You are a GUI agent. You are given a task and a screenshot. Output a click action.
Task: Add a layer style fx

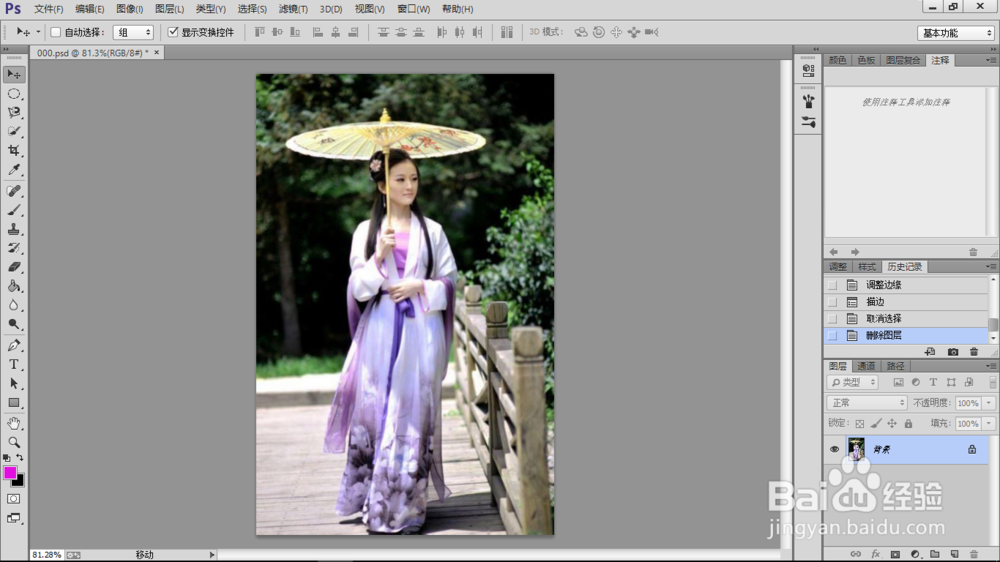click(x=875, y=554)
